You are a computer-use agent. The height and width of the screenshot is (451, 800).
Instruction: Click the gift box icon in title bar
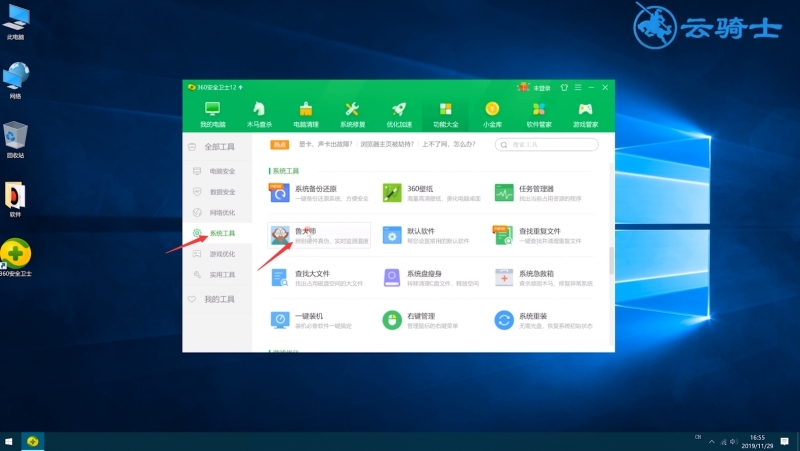pyautogui.click(x=523, y=87)
